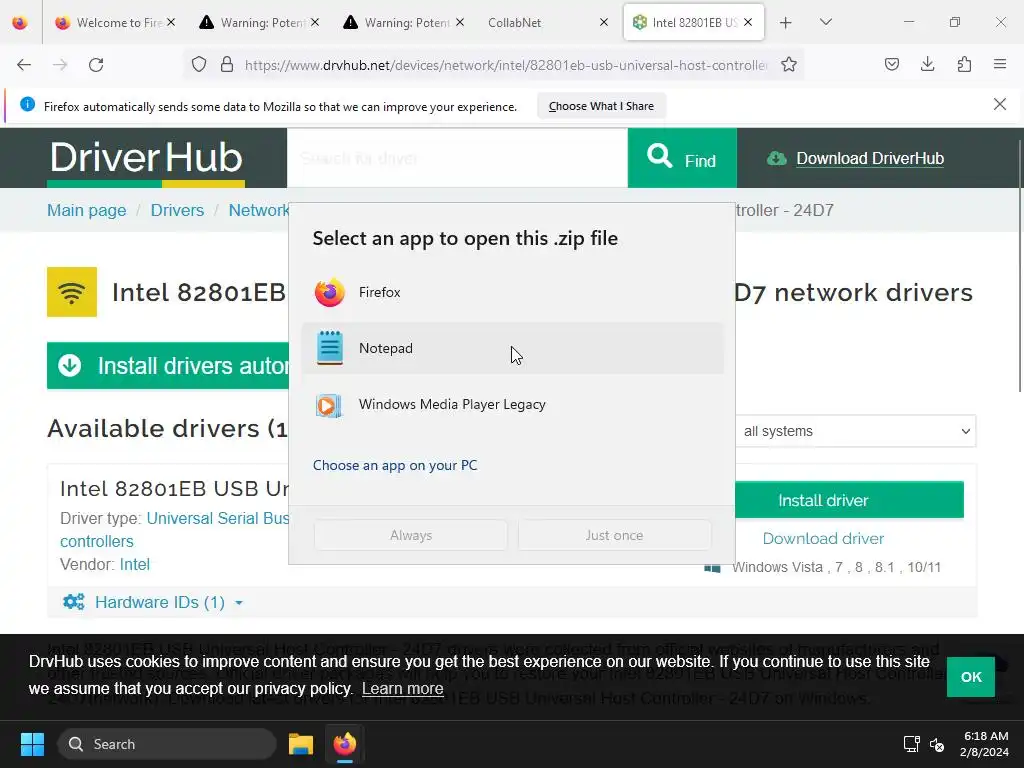The width and height of the screenshot is (1024, 768).
Task: Open the Learn more privacy link
Action: 402,688
